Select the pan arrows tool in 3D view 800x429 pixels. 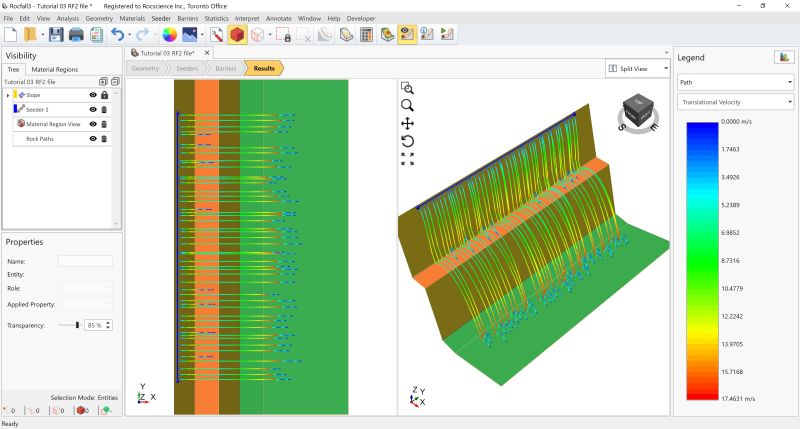[x=407, y=123]
